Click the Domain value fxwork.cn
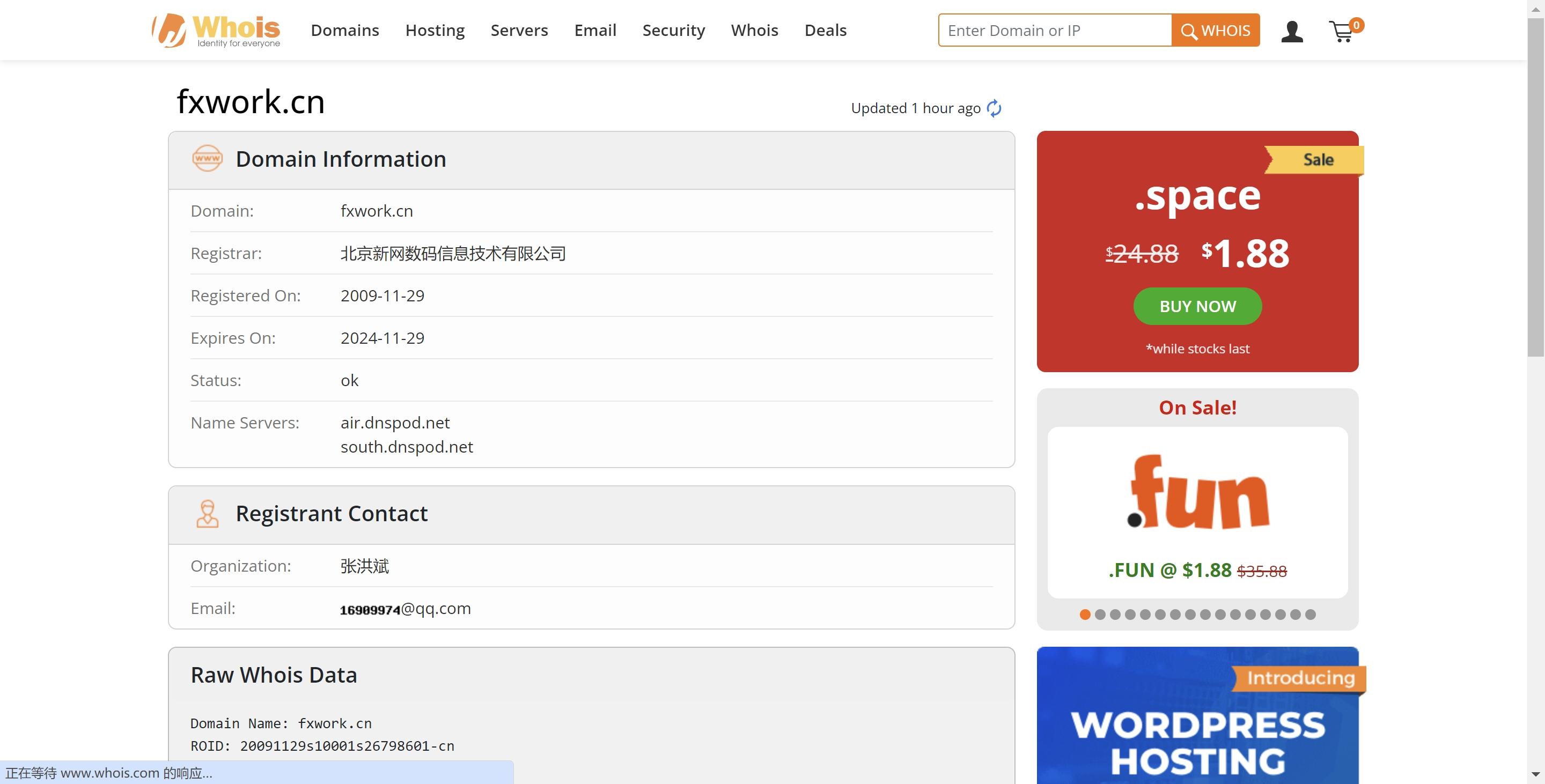1545x784 pixels. pos(377,211)
